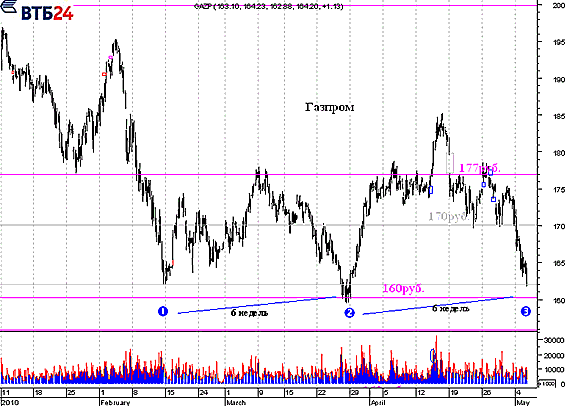568x407 pixels.
Task: Click the 10000 volume axis value
Action: [x=554, y=370]
